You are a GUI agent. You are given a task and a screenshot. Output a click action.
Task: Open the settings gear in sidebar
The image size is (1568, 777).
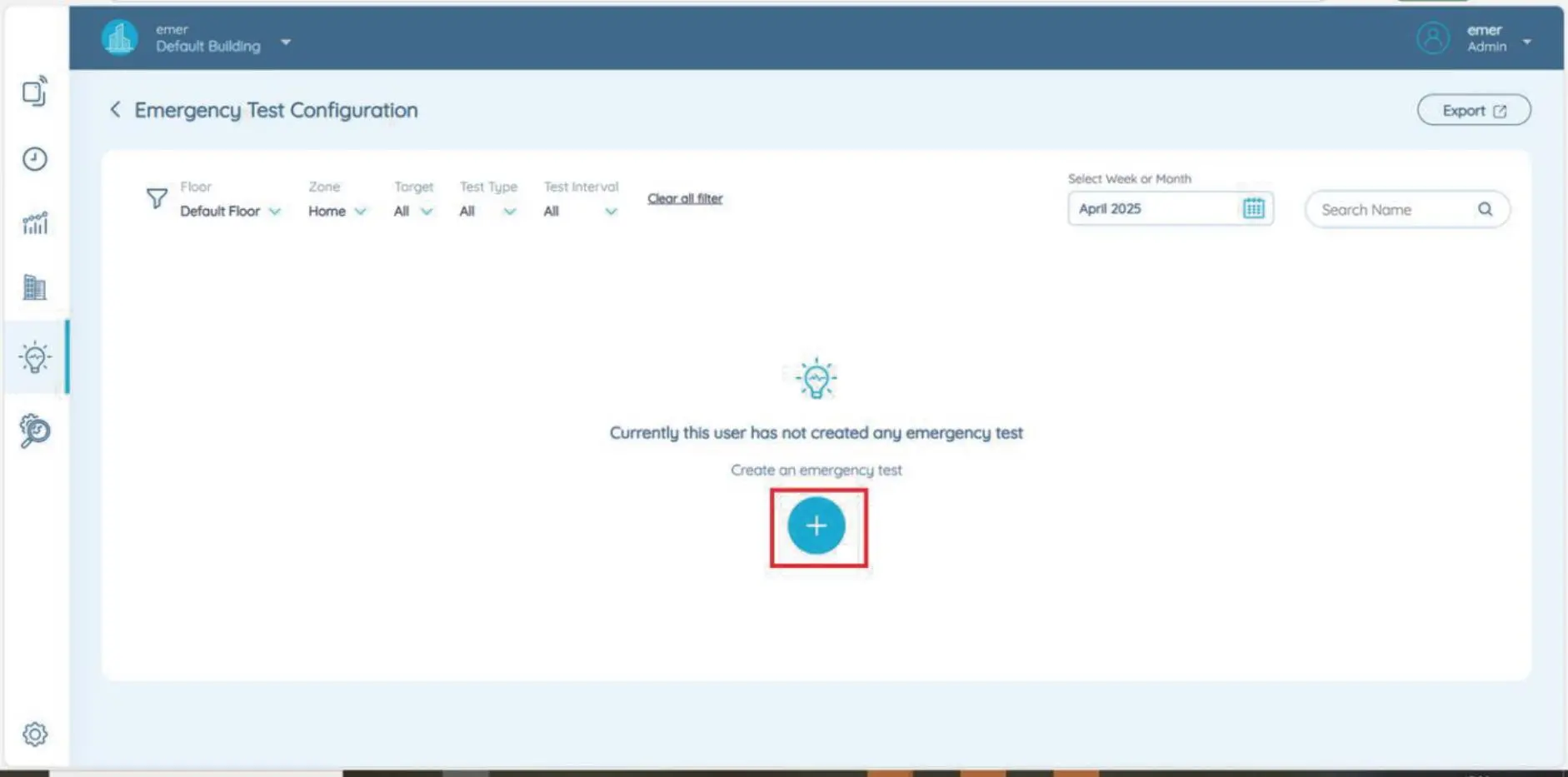[35, 734]
